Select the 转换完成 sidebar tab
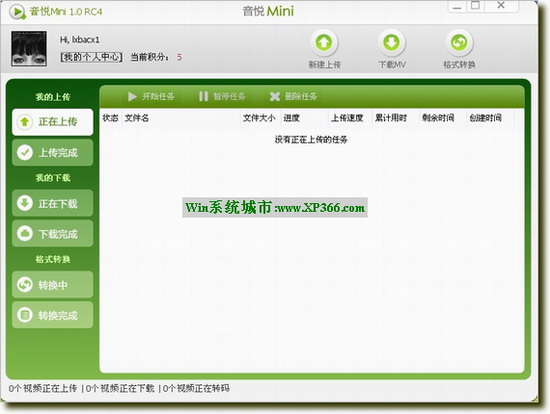 tap(53, 315)
